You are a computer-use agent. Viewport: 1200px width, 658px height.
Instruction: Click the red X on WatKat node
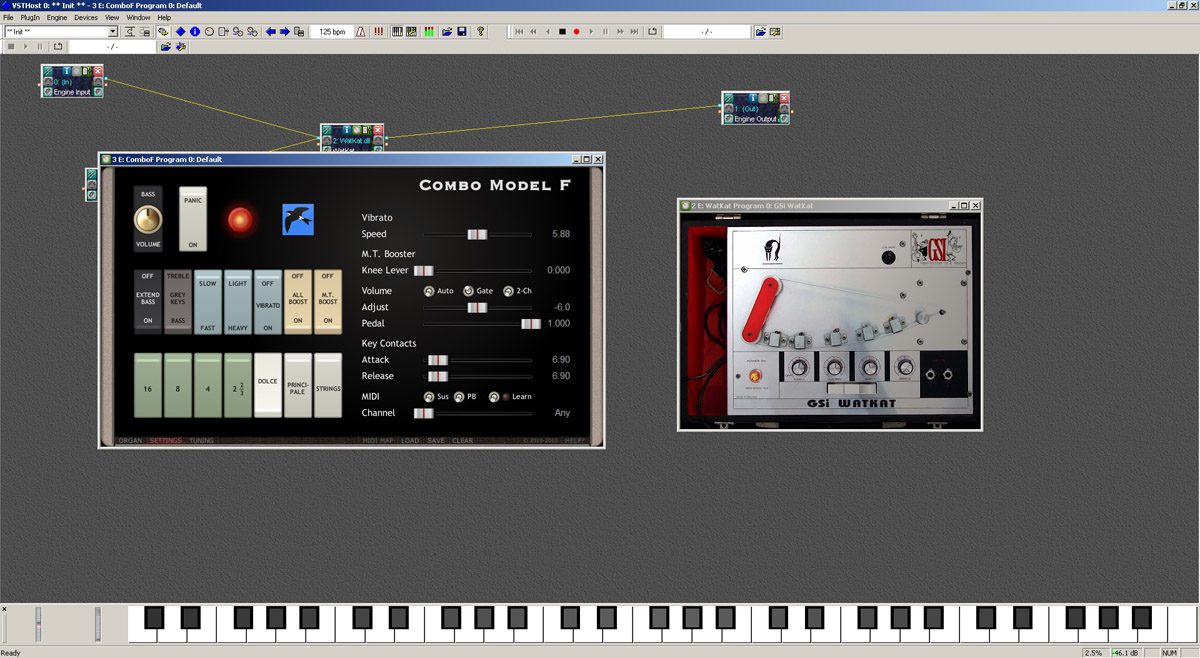point(378,130)
